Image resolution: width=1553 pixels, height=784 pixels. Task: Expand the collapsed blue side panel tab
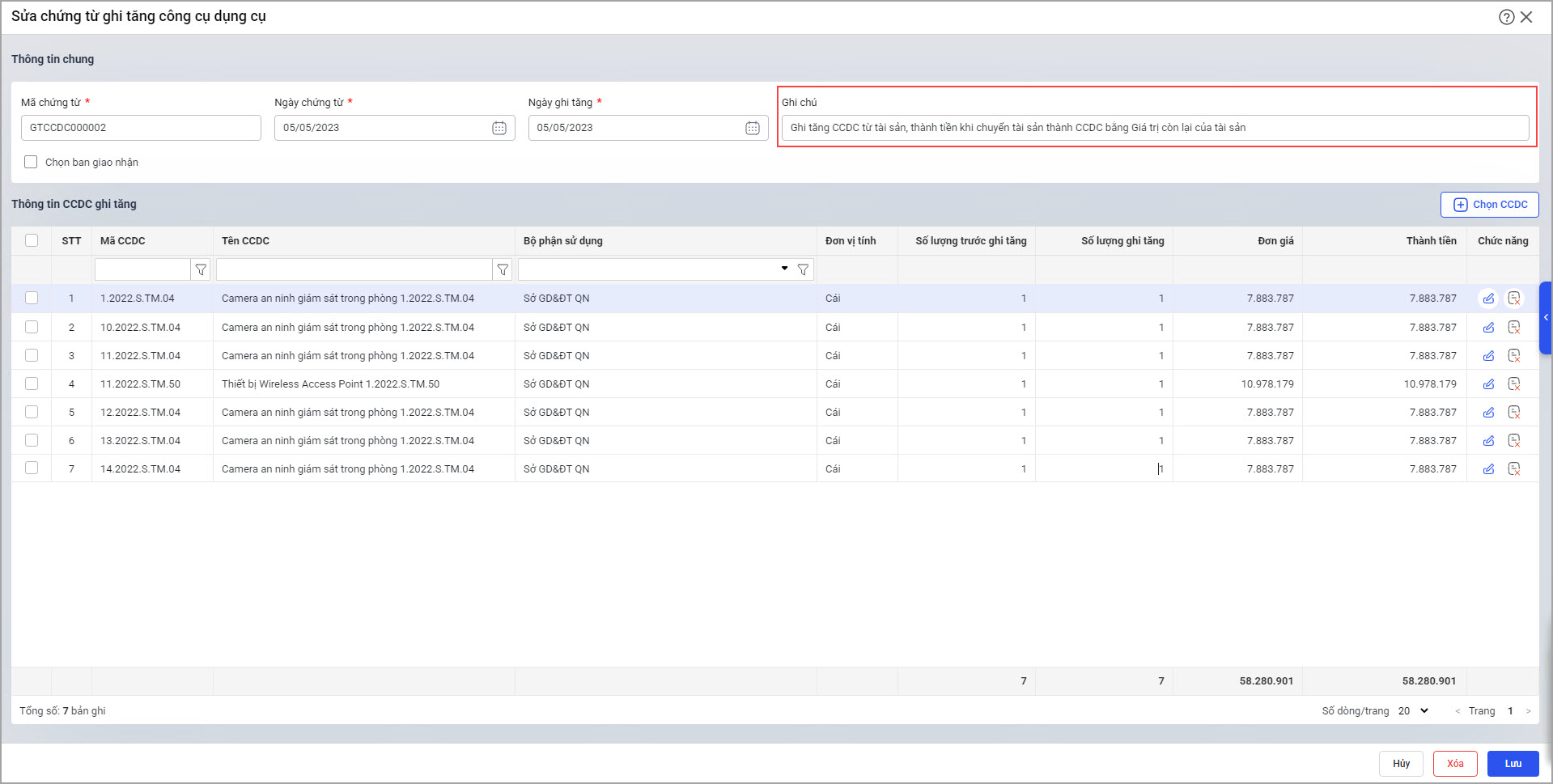(1546, 318)
